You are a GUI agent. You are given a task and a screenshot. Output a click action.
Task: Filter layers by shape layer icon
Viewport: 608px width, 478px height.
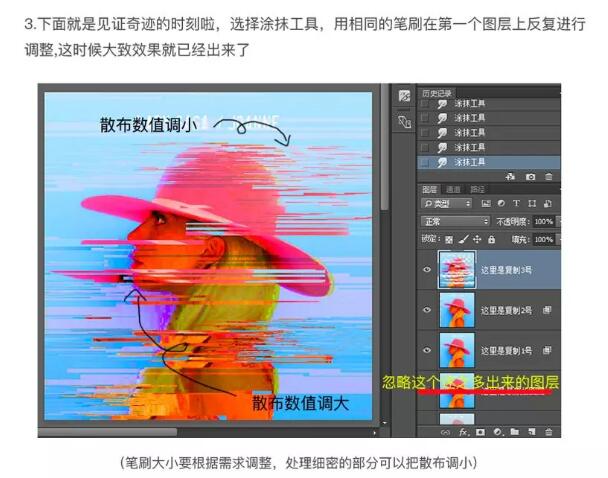(532, 204)
